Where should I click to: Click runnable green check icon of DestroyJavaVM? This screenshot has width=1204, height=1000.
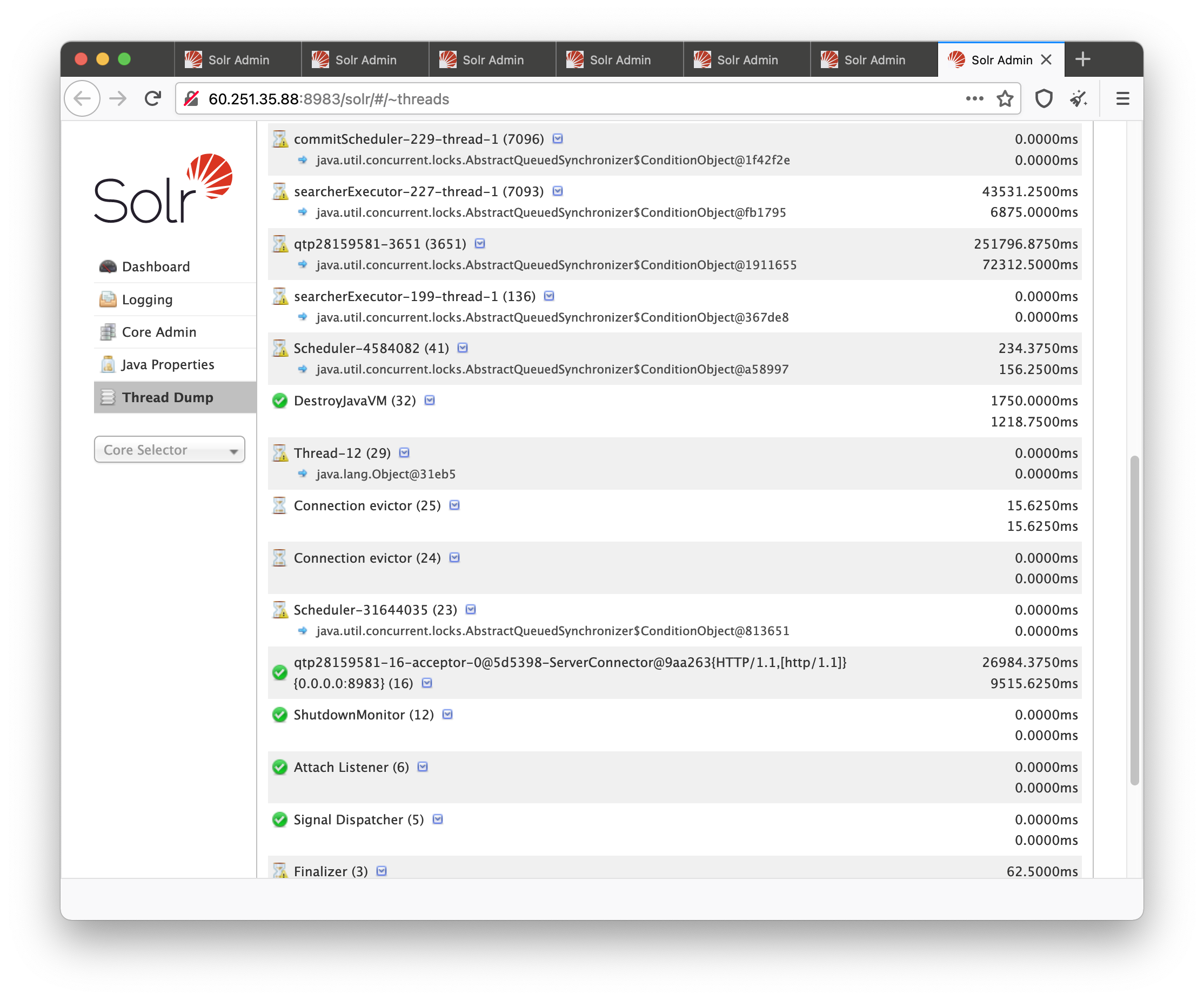point(280,400)
